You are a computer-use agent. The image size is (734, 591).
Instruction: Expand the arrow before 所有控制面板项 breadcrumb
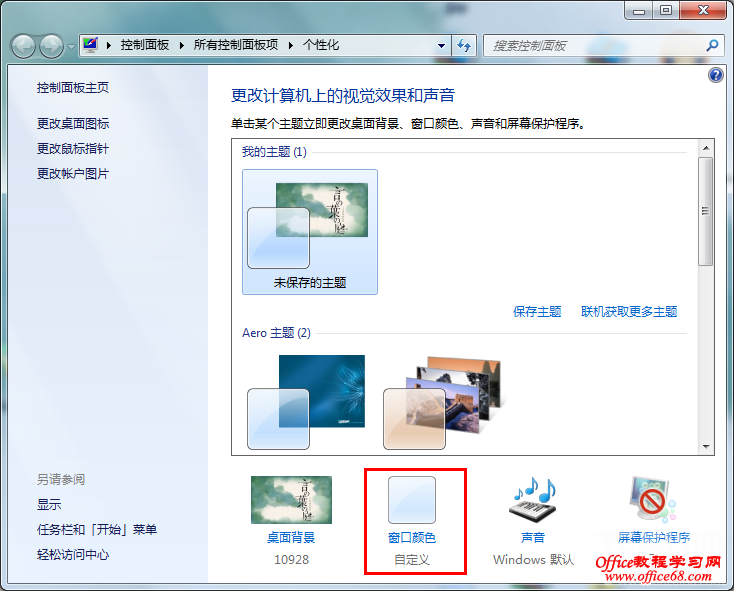click(x=182, y=45)
